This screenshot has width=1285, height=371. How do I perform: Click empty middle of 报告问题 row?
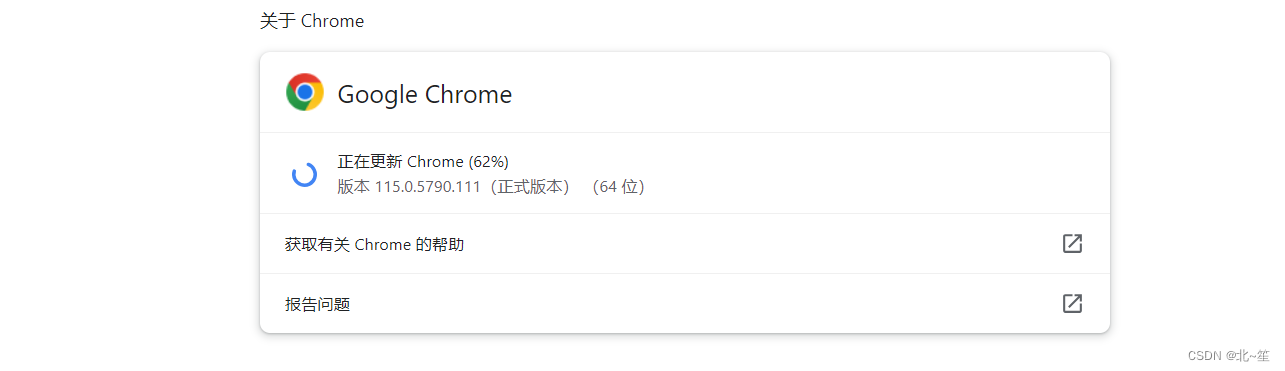(700, 304)
